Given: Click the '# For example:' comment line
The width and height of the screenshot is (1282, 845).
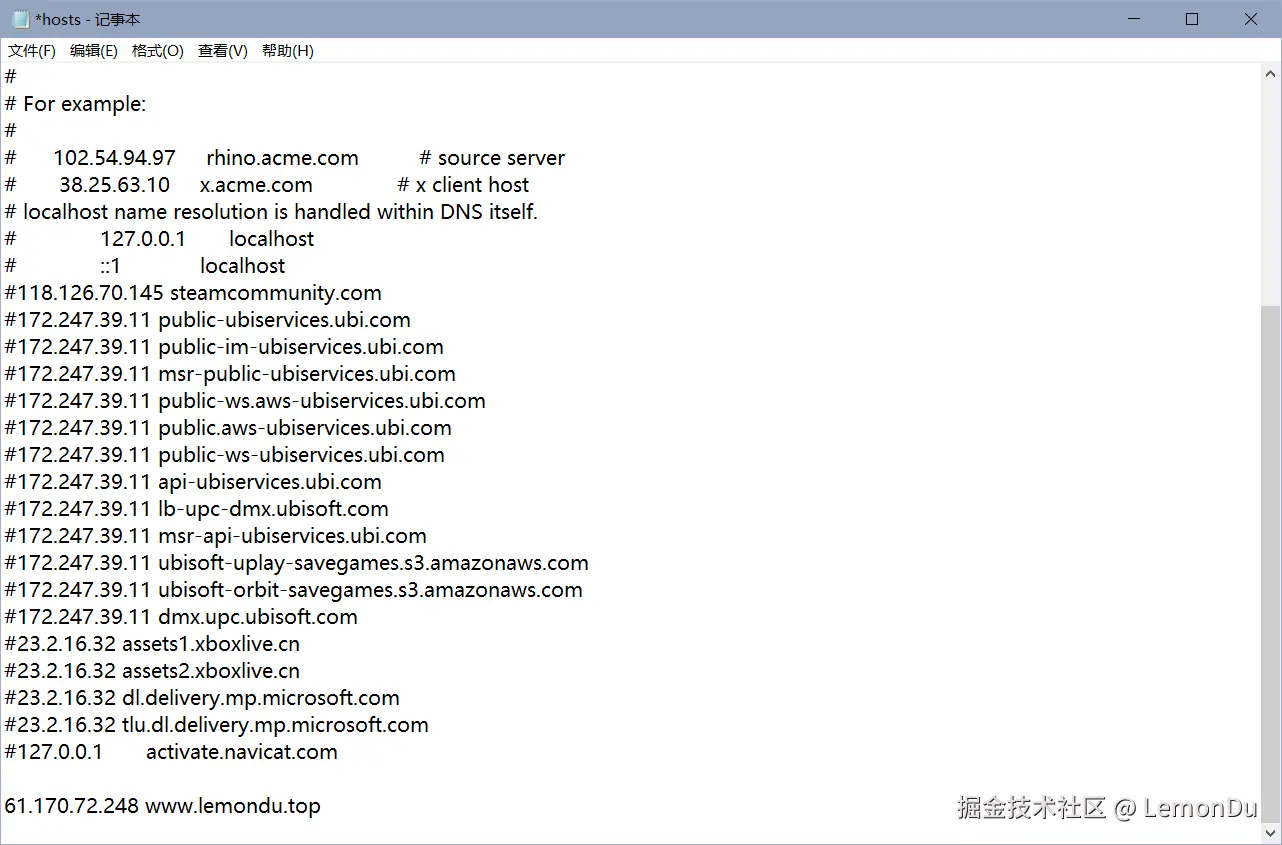Looking at the screenshot, I should coord(75,103).
